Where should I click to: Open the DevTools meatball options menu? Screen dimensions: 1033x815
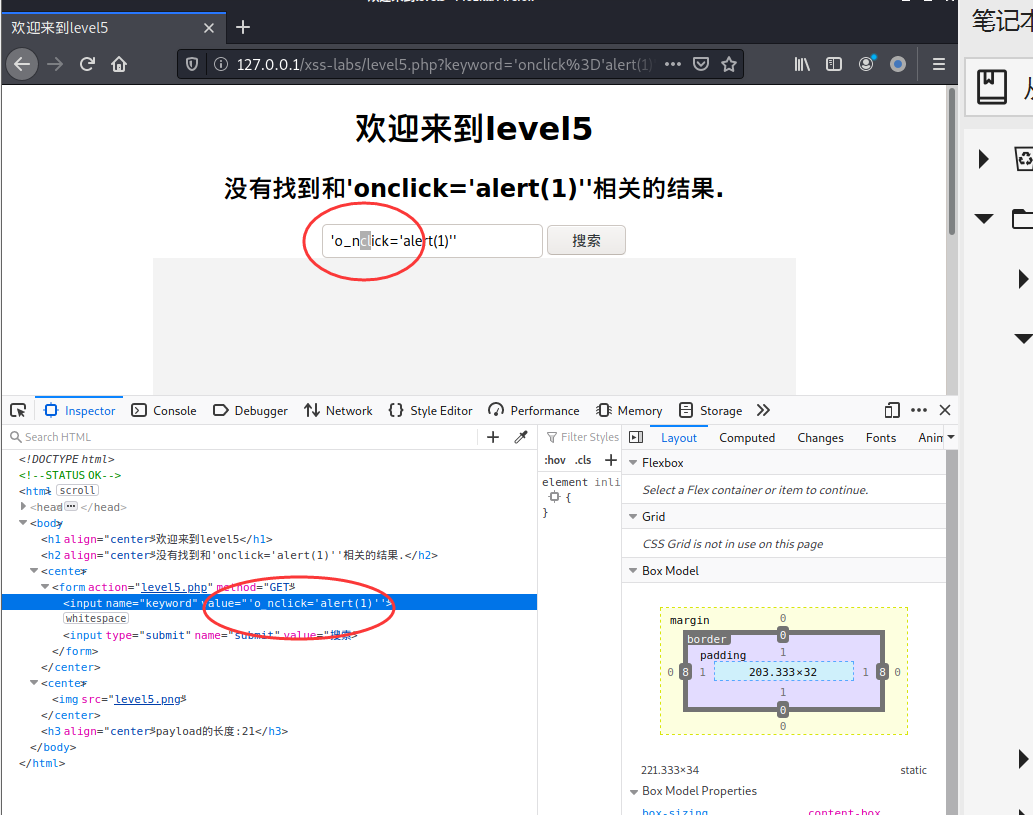pyautogui.click(x=918, y=410)
